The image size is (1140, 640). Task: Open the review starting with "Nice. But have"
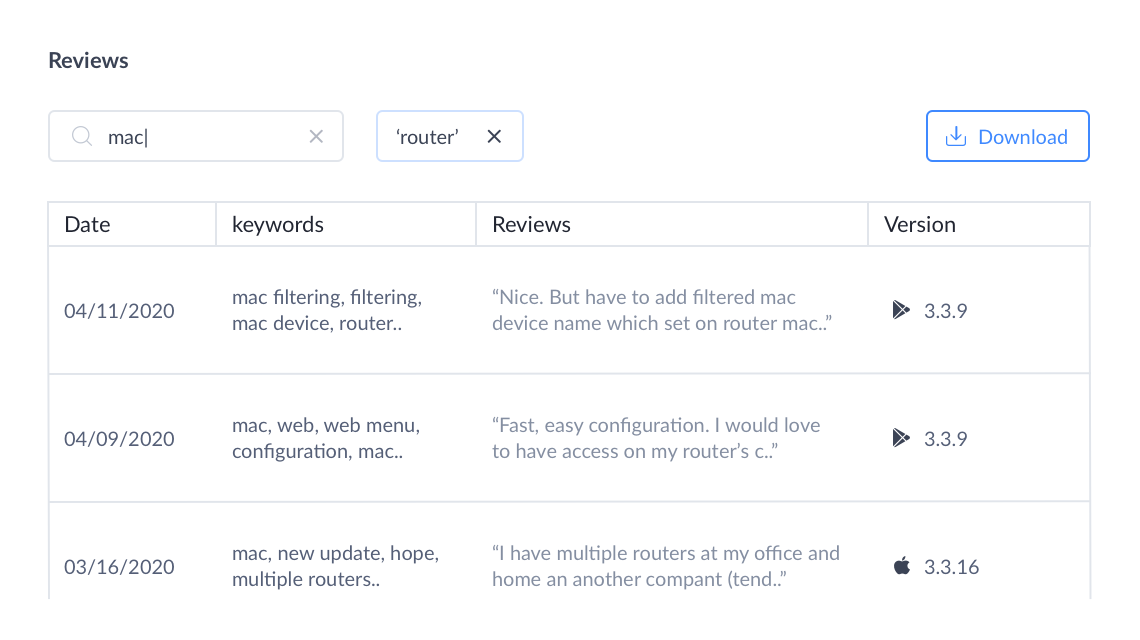pos(662,311)
